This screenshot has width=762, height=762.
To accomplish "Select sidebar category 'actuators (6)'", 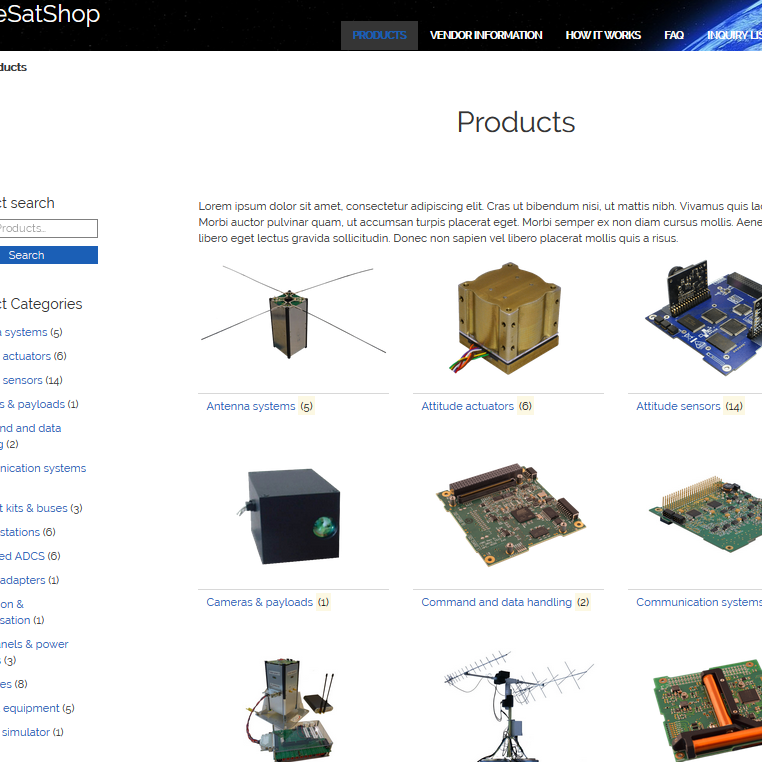I will (33, 356).
